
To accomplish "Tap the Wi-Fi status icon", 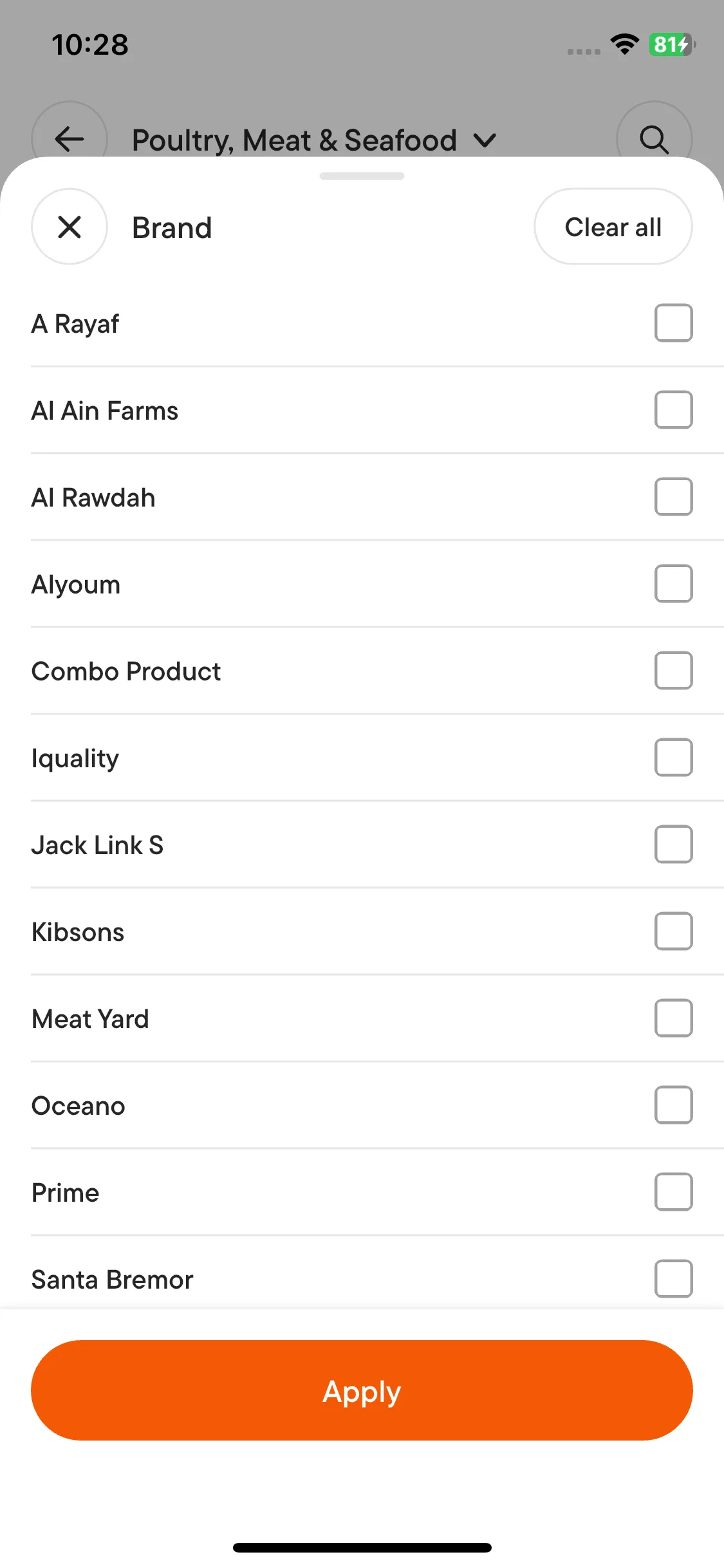I will click(x=624, y=44).
